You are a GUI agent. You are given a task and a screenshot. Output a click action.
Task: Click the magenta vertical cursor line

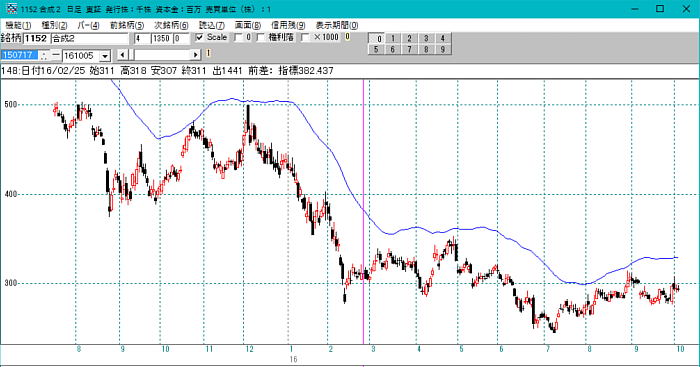[x=363, y=212]
